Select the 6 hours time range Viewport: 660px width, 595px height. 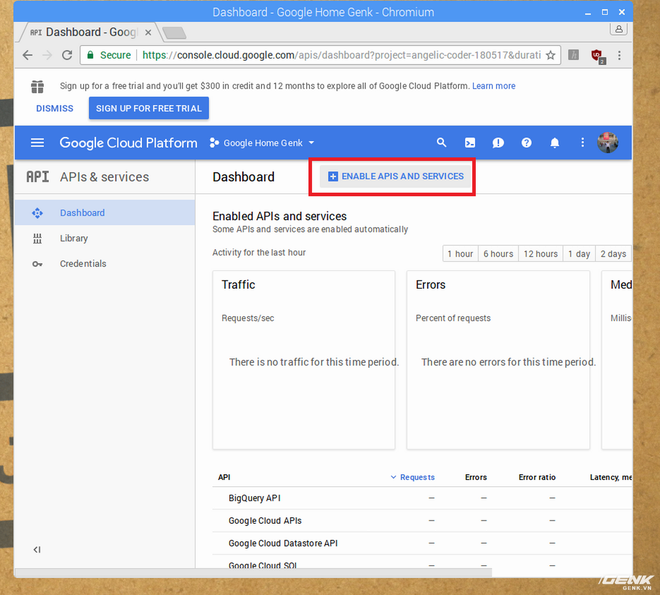[498, 254]
